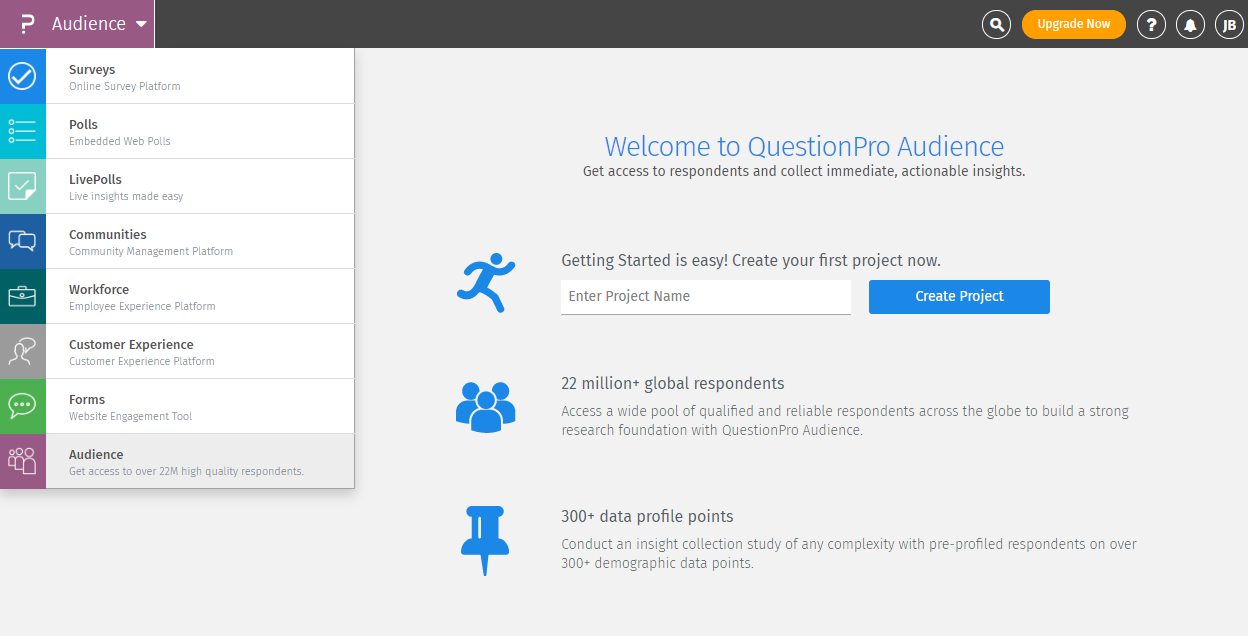The image size is (1248, 636).
Task: Click the Communities chat bubbles icon
Action: (x=22, y=240)
